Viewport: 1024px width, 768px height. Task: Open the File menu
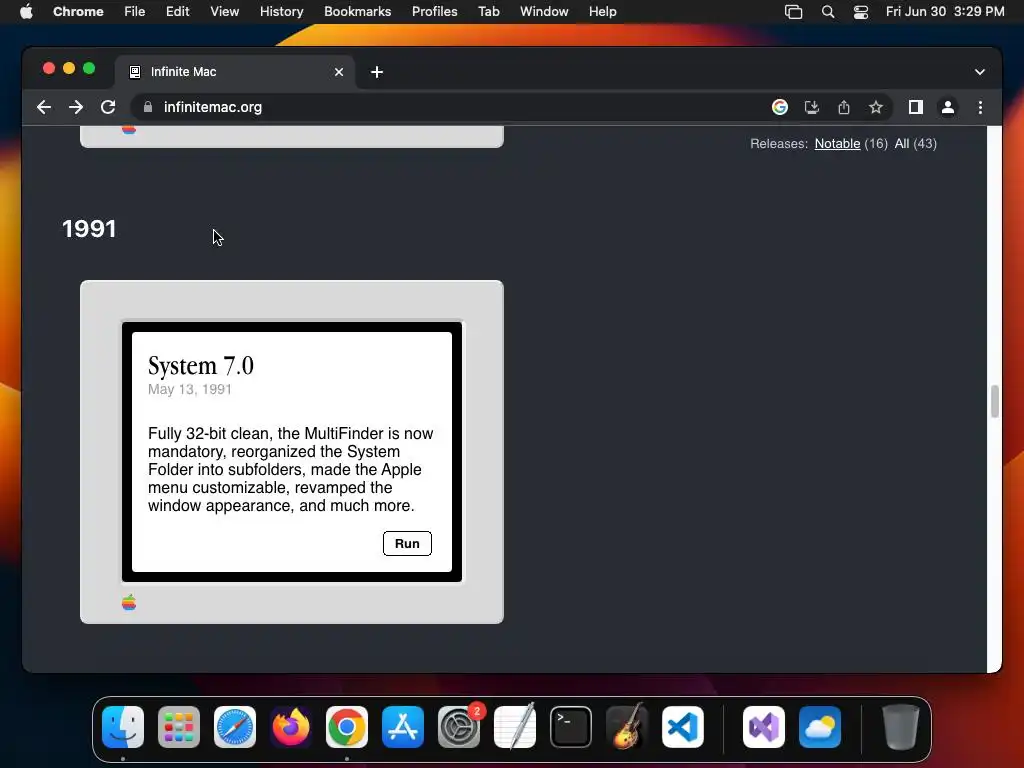click(x=135, y=12)
